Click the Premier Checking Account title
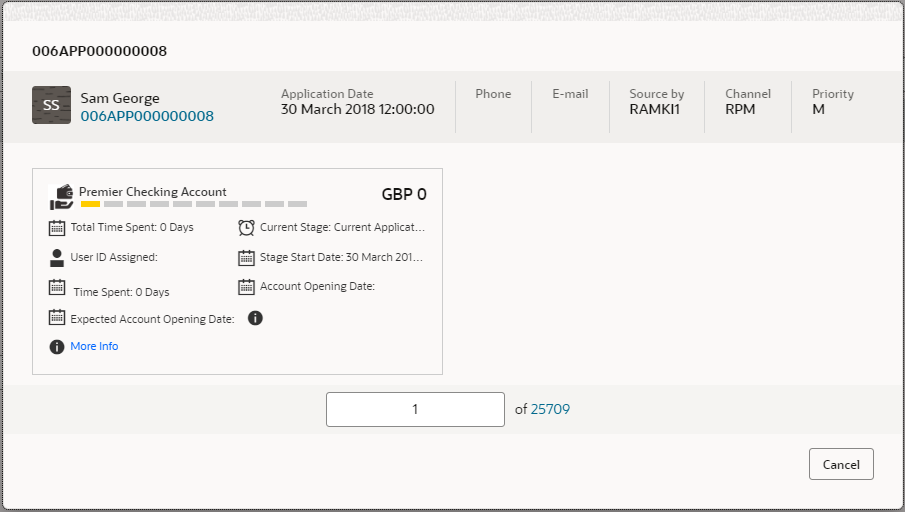This screenshot has width=905, height=512. [152, 192]
